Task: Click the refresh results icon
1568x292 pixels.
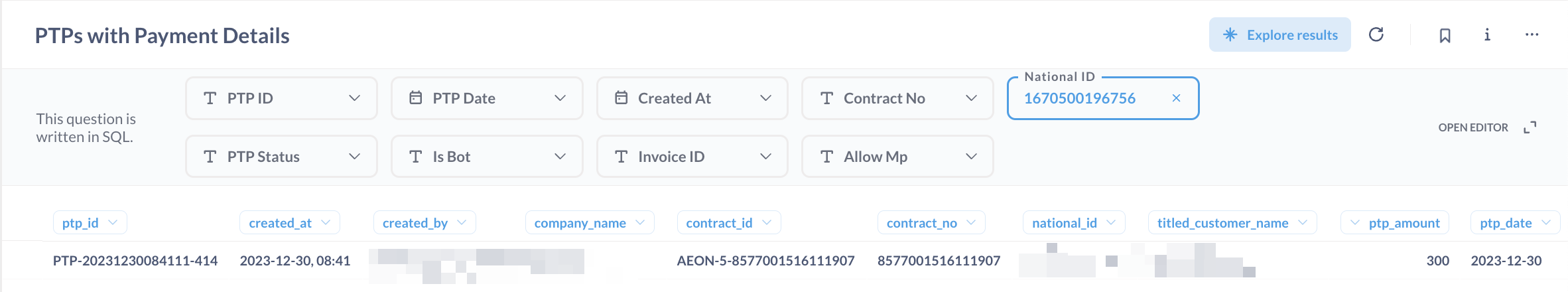Action: 1376,35
